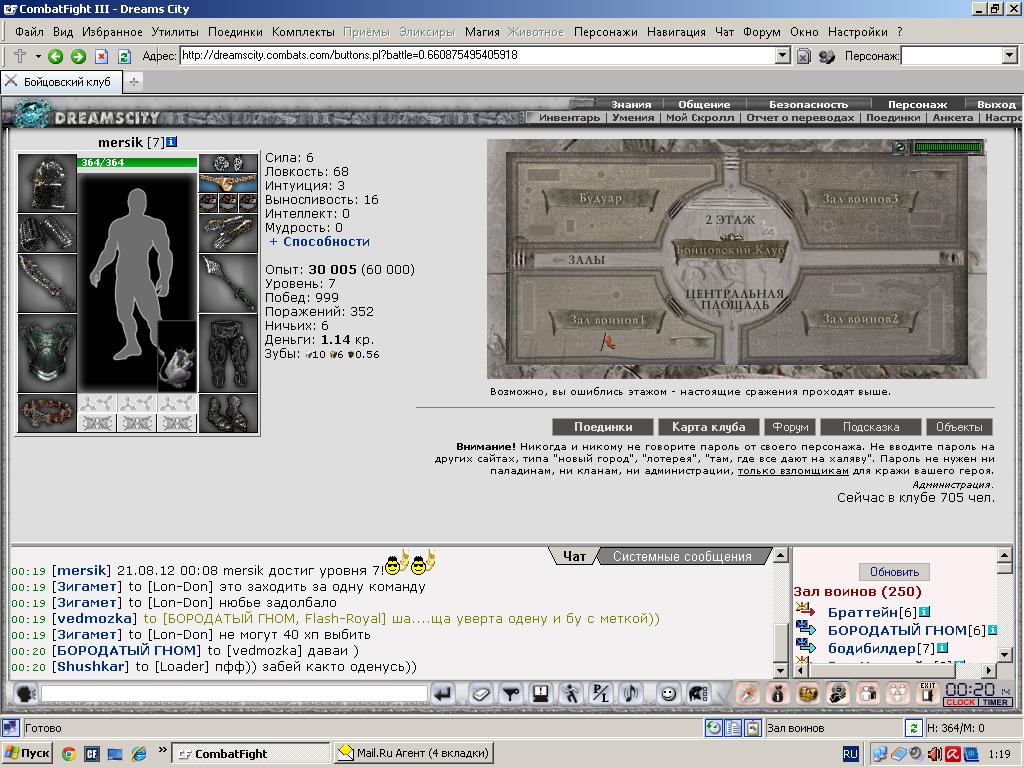Click the stop loading page icon

point(101,56)
